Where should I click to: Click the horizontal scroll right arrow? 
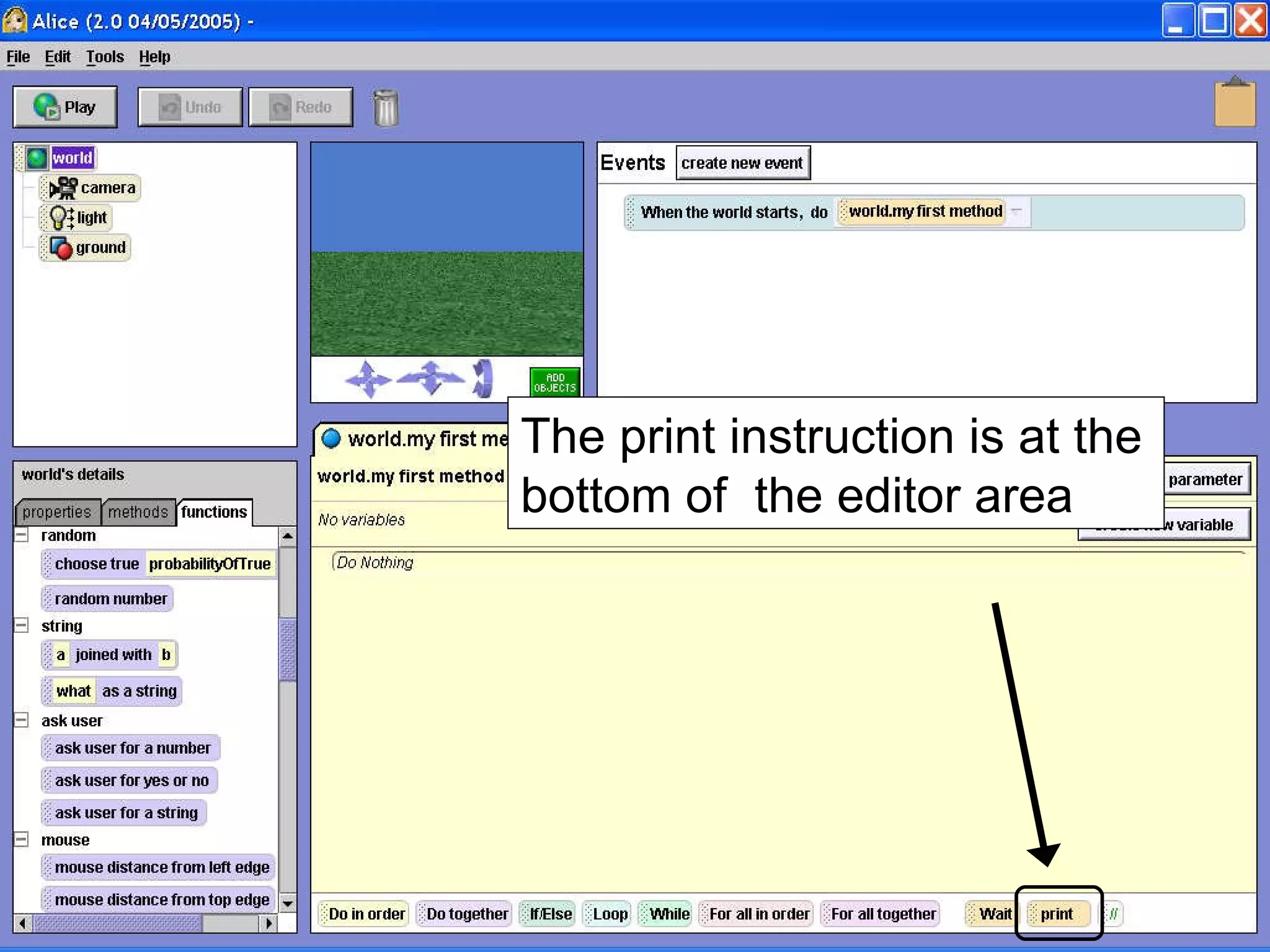pos(269,923)
